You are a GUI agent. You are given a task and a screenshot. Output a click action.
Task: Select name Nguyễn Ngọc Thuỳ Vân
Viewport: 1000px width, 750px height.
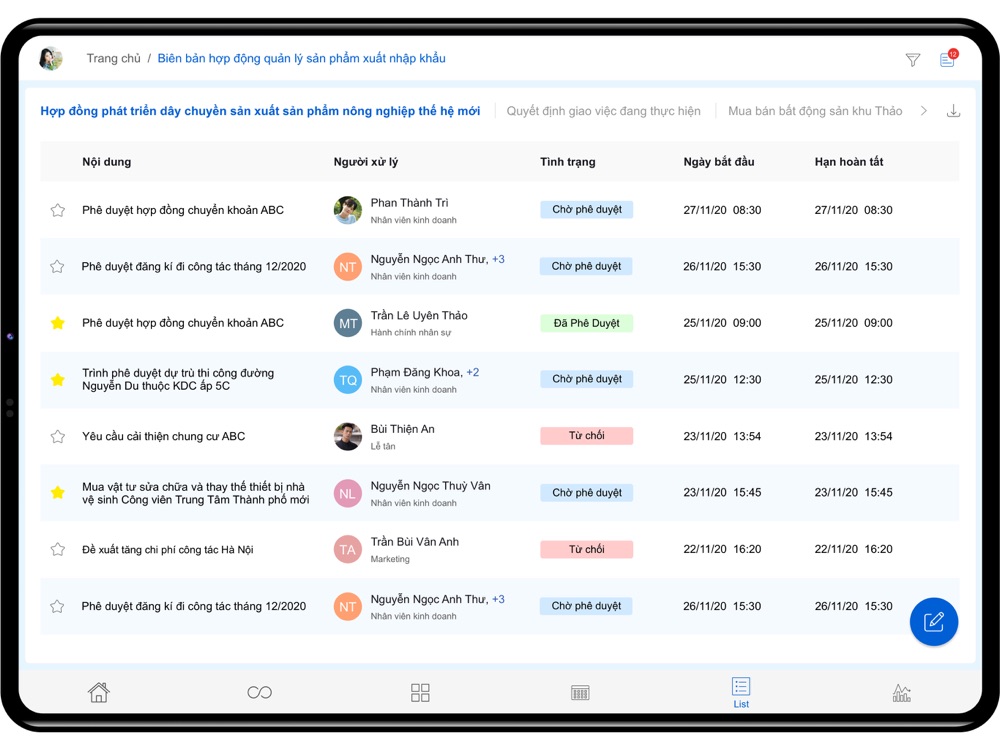pyautogui.click(x=430, y=486)
